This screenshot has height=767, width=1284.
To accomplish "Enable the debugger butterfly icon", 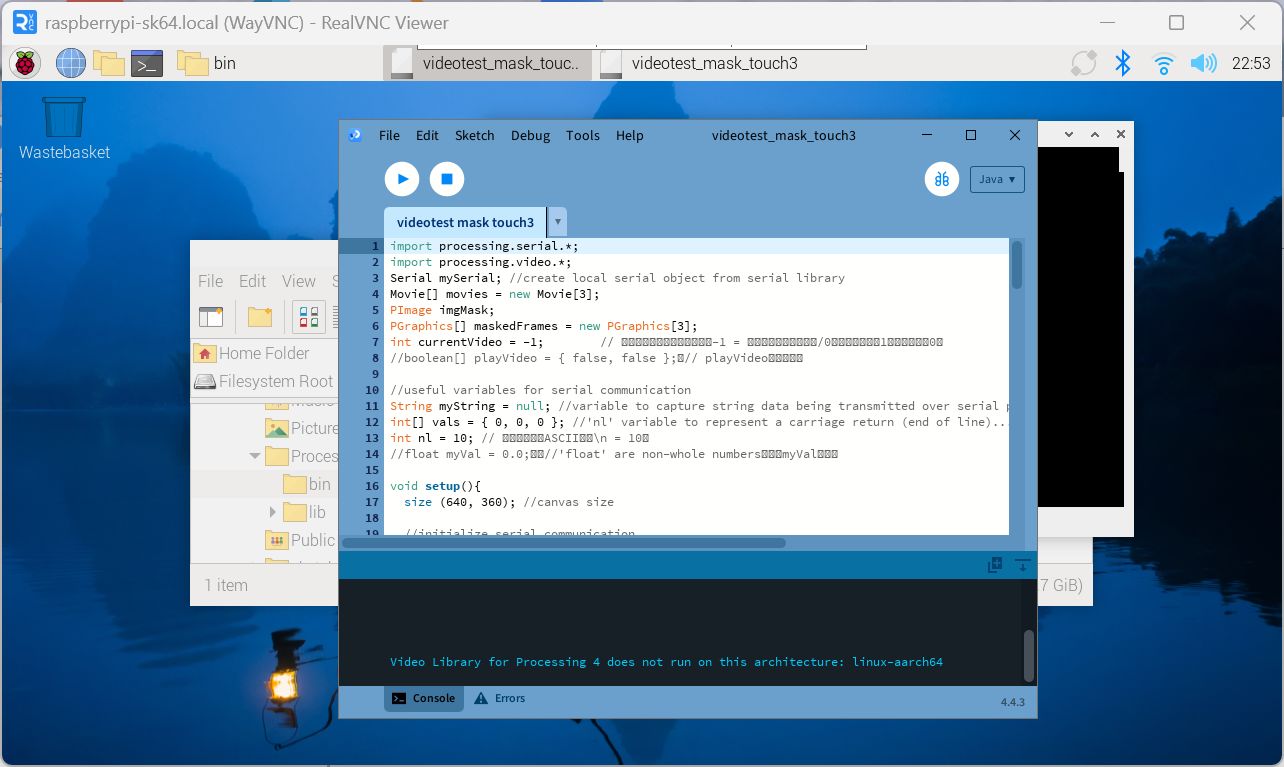I will (942, 179).
